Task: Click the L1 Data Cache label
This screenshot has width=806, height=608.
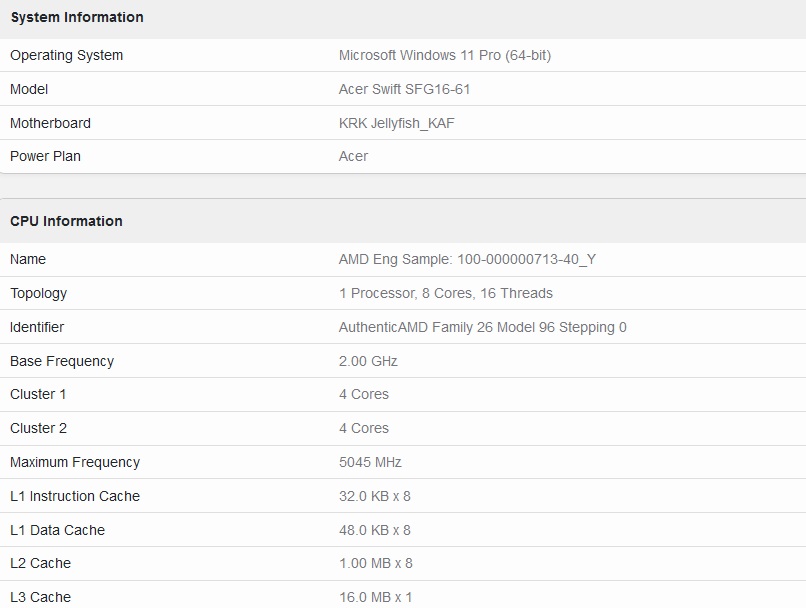Action: click(x=58, y=530)
